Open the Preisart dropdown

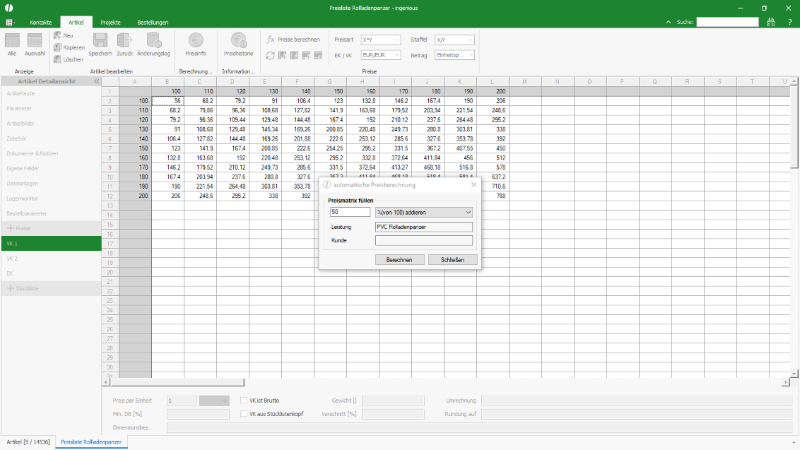pyautogui.click(x=381, y=40)
